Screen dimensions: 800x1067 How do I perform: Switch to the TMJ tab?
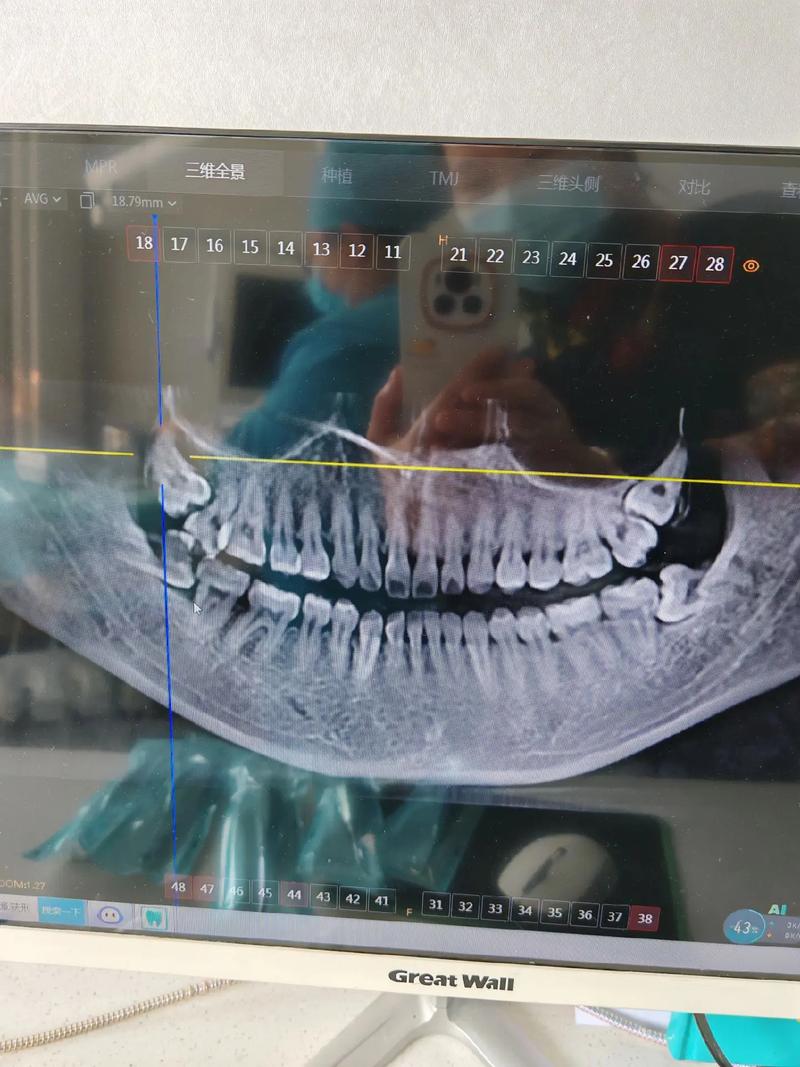point(444,178)
